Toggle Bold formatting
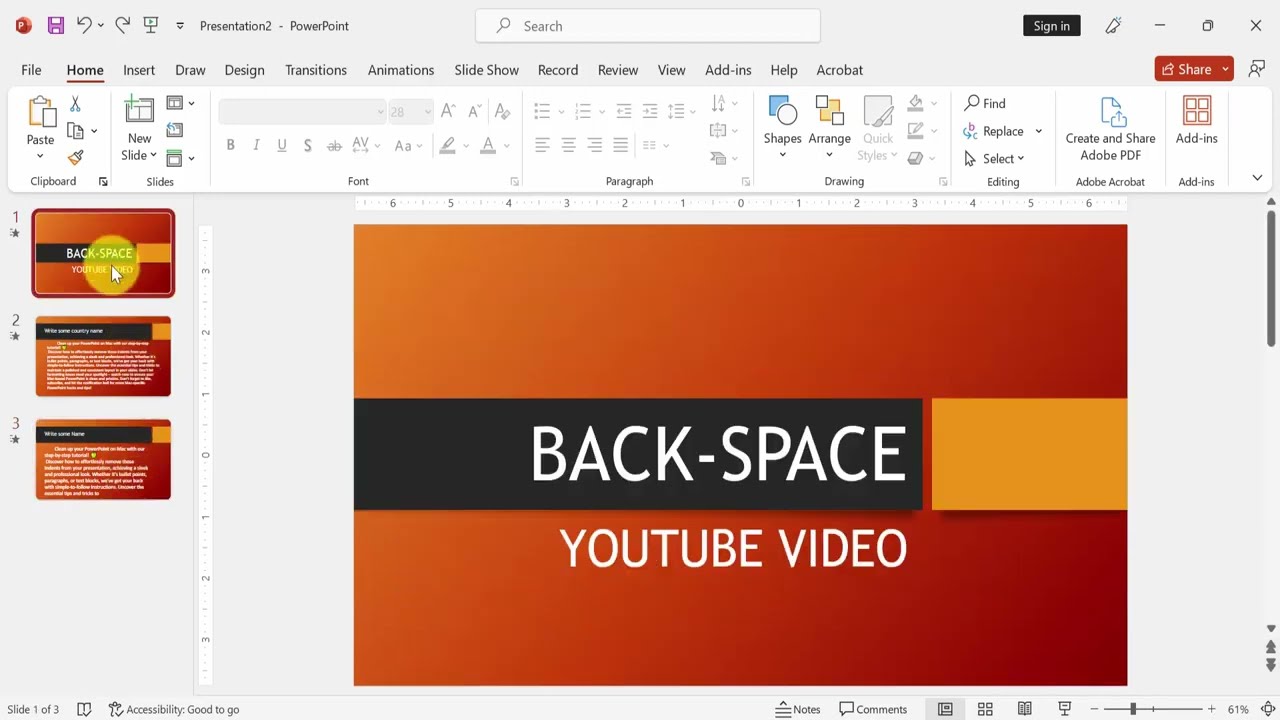This screenshot has height=720, width=1280. [x=230, y=145]
